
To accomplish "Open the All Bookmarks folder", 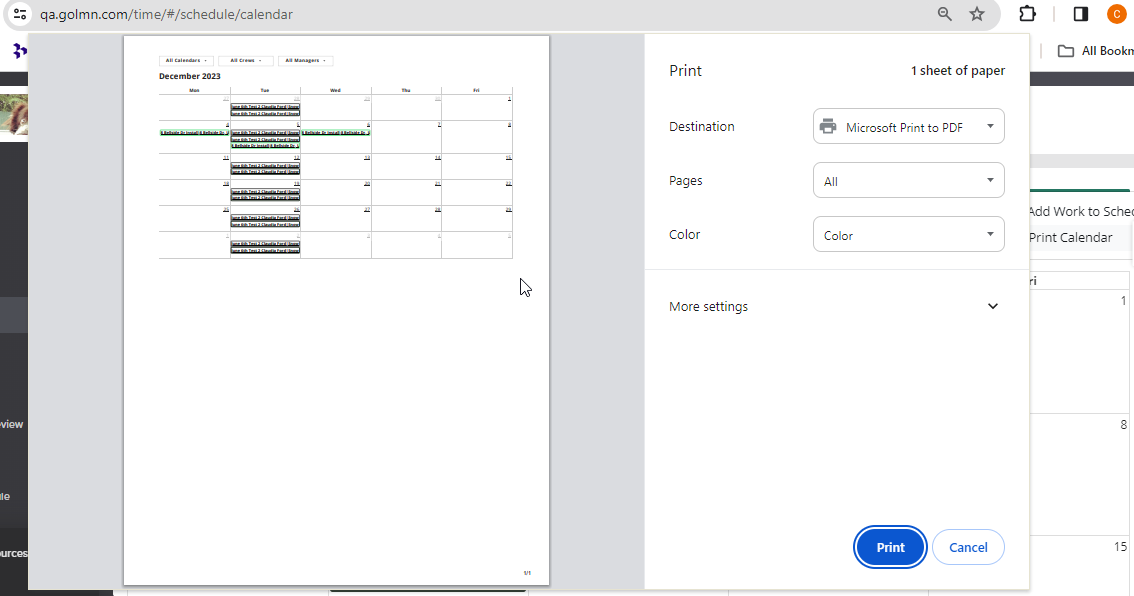I will [x=1095, y=51].
